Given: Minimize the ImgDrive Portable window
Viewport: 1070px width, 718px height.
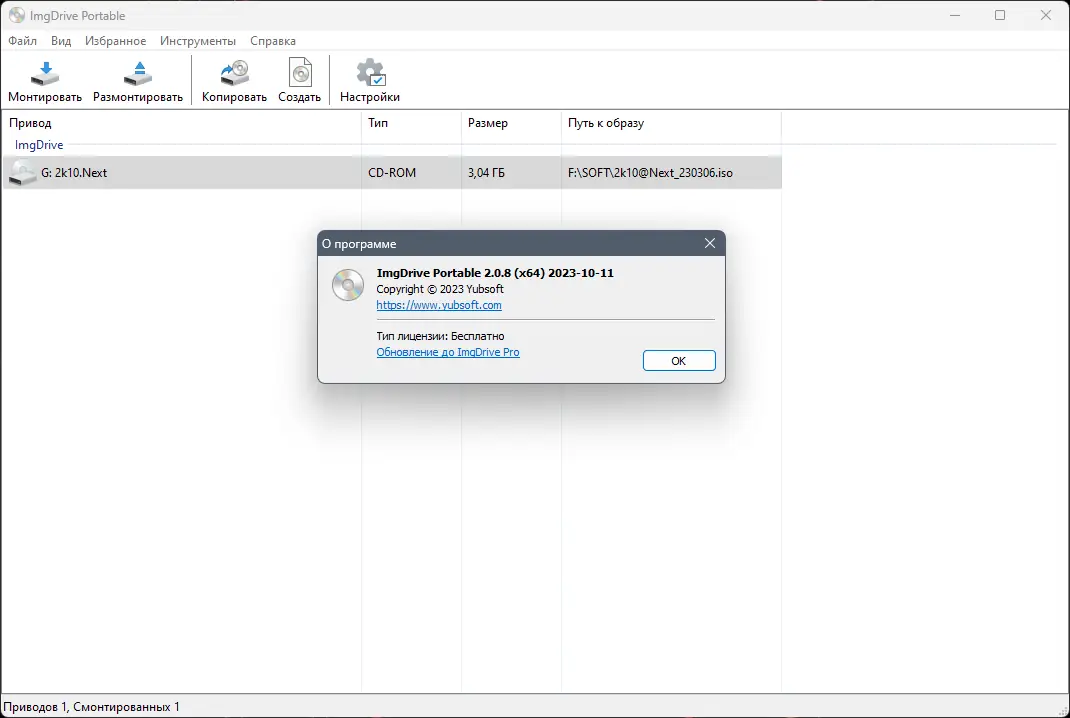Looking at the screenshot, I should (955, 15).
